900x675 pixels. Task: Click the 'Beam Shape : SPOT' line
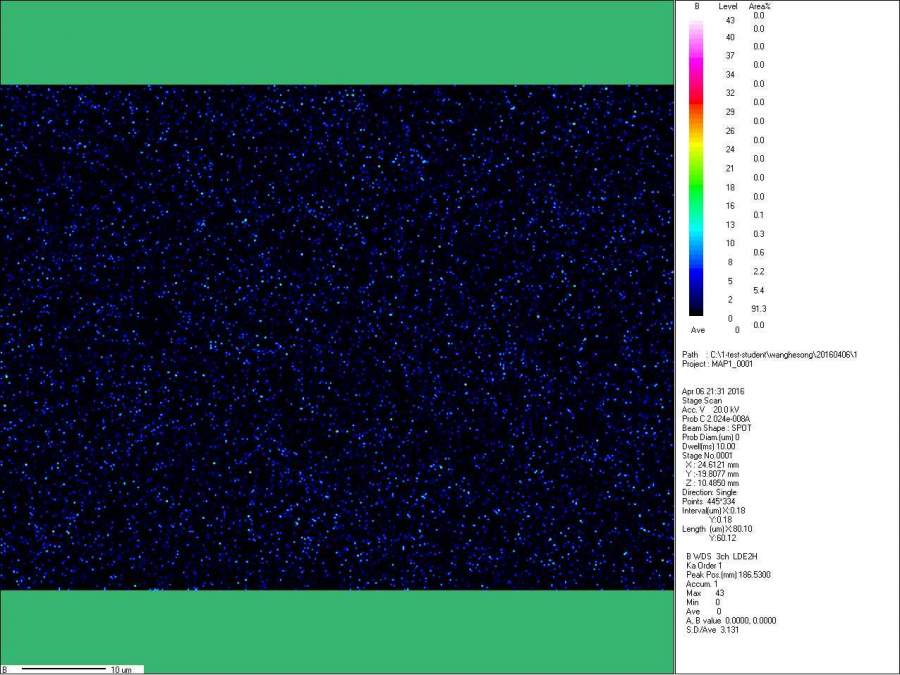[x=717, y=428]
